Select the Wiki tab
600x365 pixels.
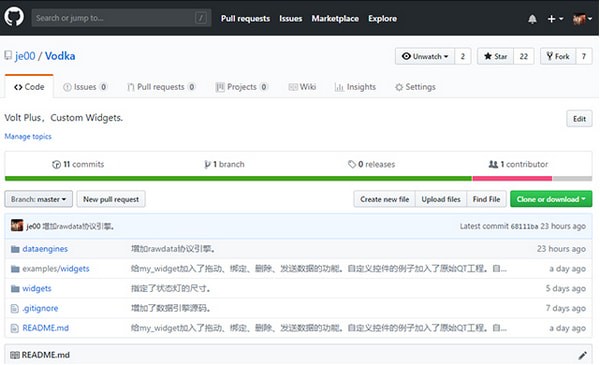coord(302,87)
